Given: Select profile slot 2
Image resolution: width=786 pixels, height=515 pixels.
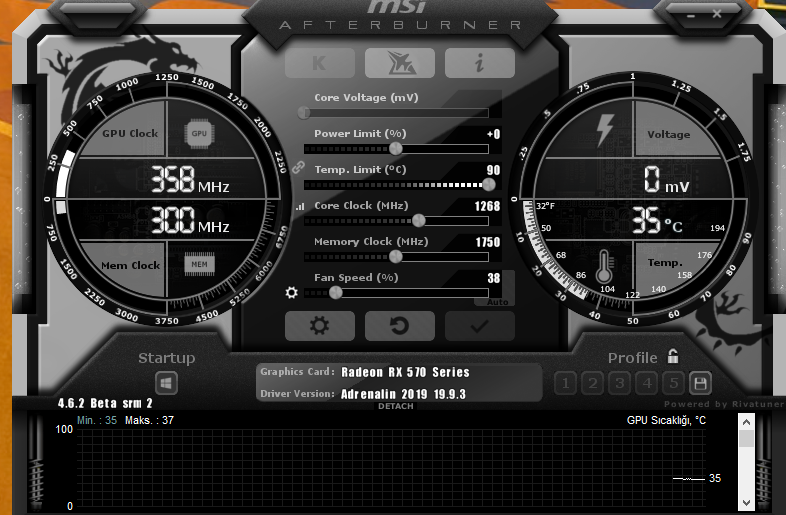Looking at the screenshot, I should (x=593, y=384).
